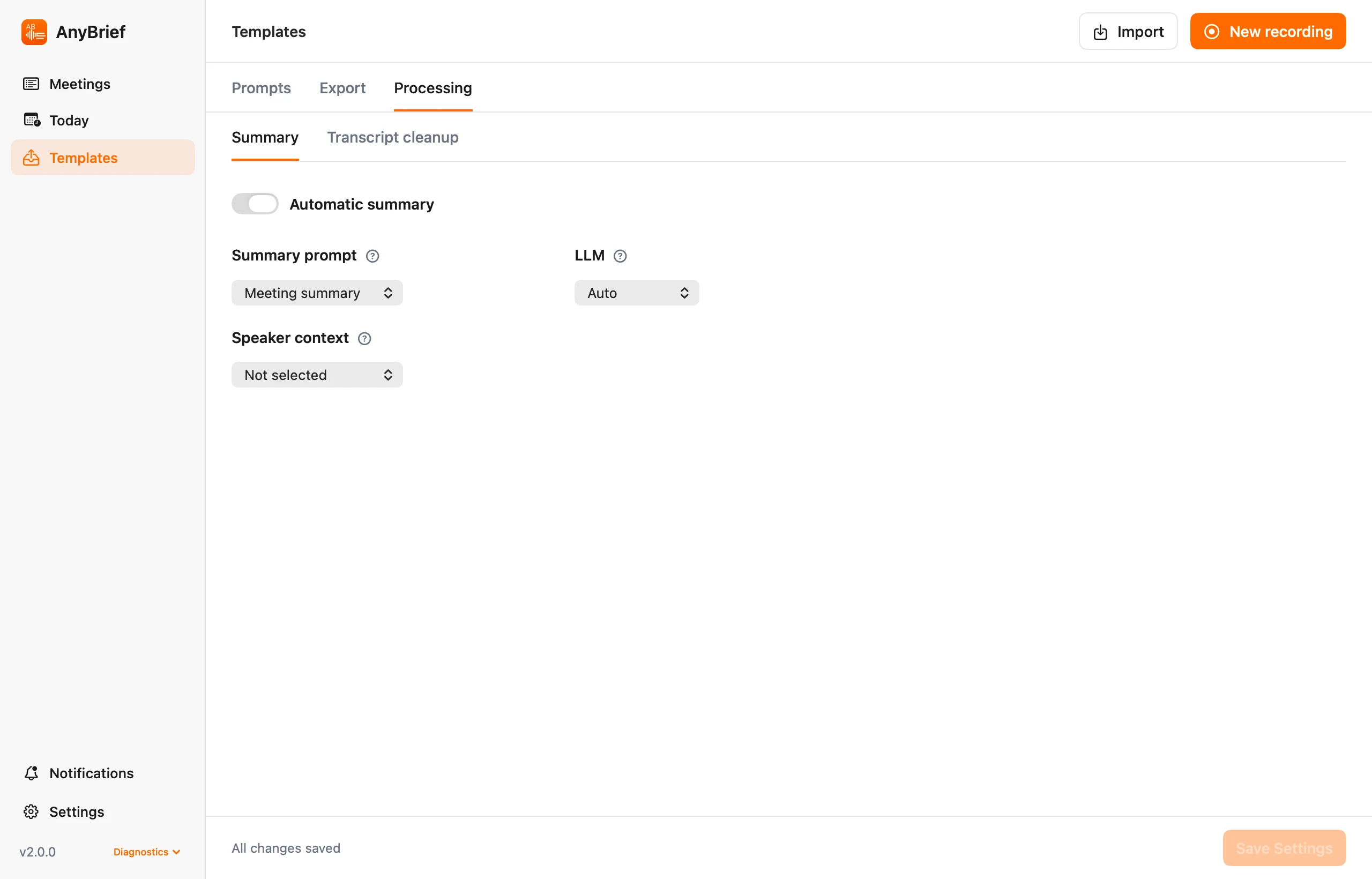The image size is (1372, 879).
Task: Open Settings via the gear icon
Action: coord(31,811)
